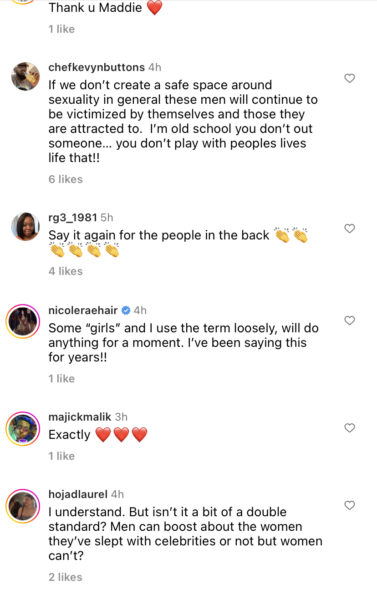The height and width of the screenshot is (600, 377).
Task: Visit nicoleraehair's profile via username
Action: [x=83, y=310]
